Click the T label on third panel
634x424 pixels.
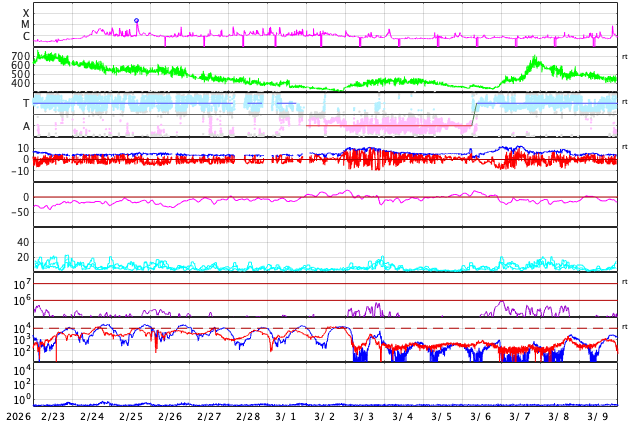(x=26, y=103)
